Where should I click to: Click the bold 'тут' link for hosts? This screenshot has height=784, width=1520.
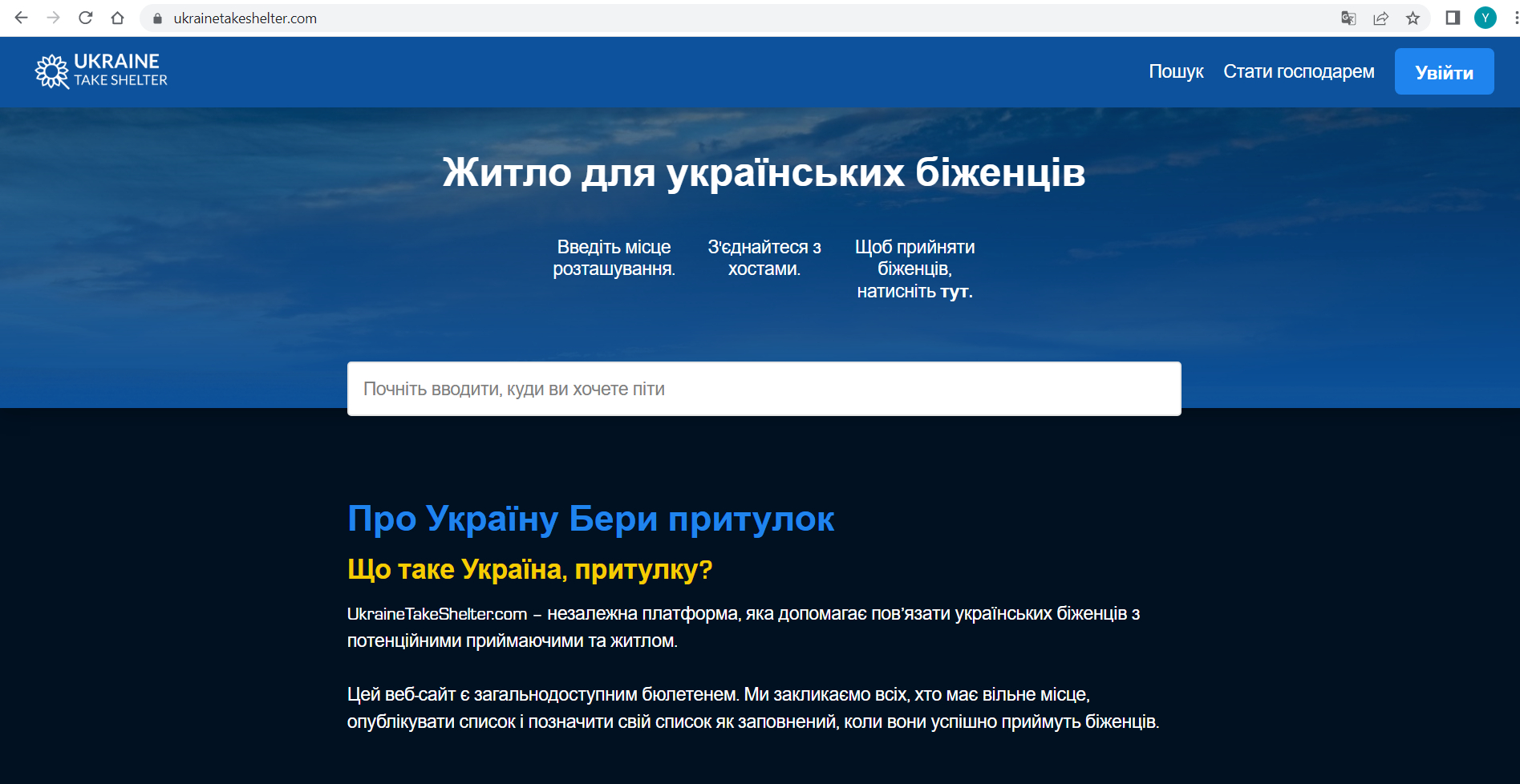(956, 292)
